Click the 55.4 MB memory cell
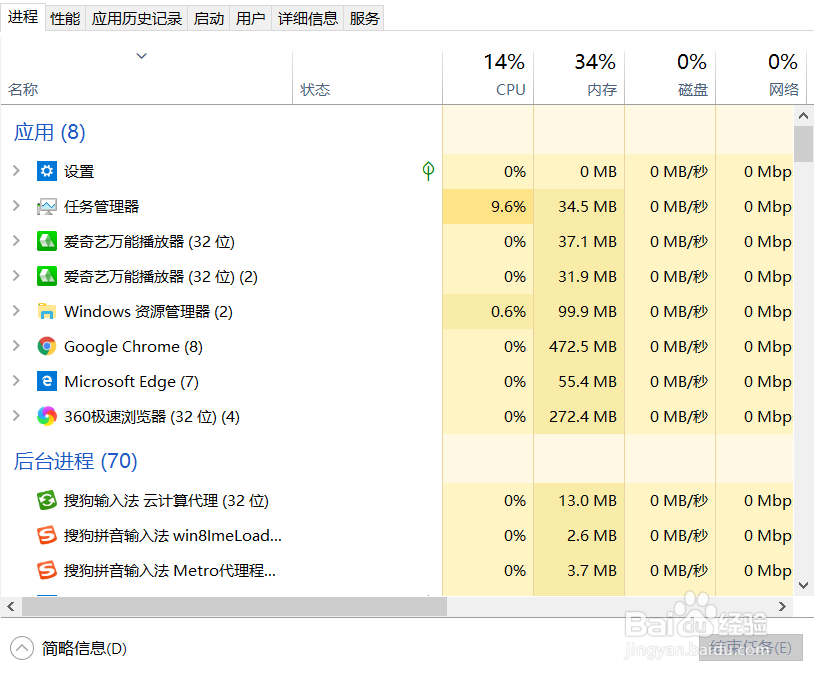 tap(579, 382)
